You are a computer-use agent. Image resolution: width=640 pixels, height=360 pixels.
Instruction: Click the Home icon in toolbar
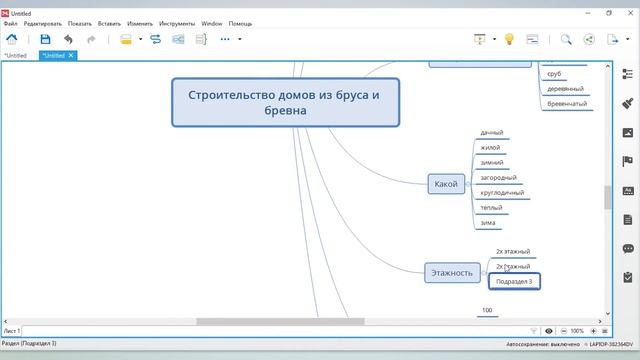[x=11, y=39]
